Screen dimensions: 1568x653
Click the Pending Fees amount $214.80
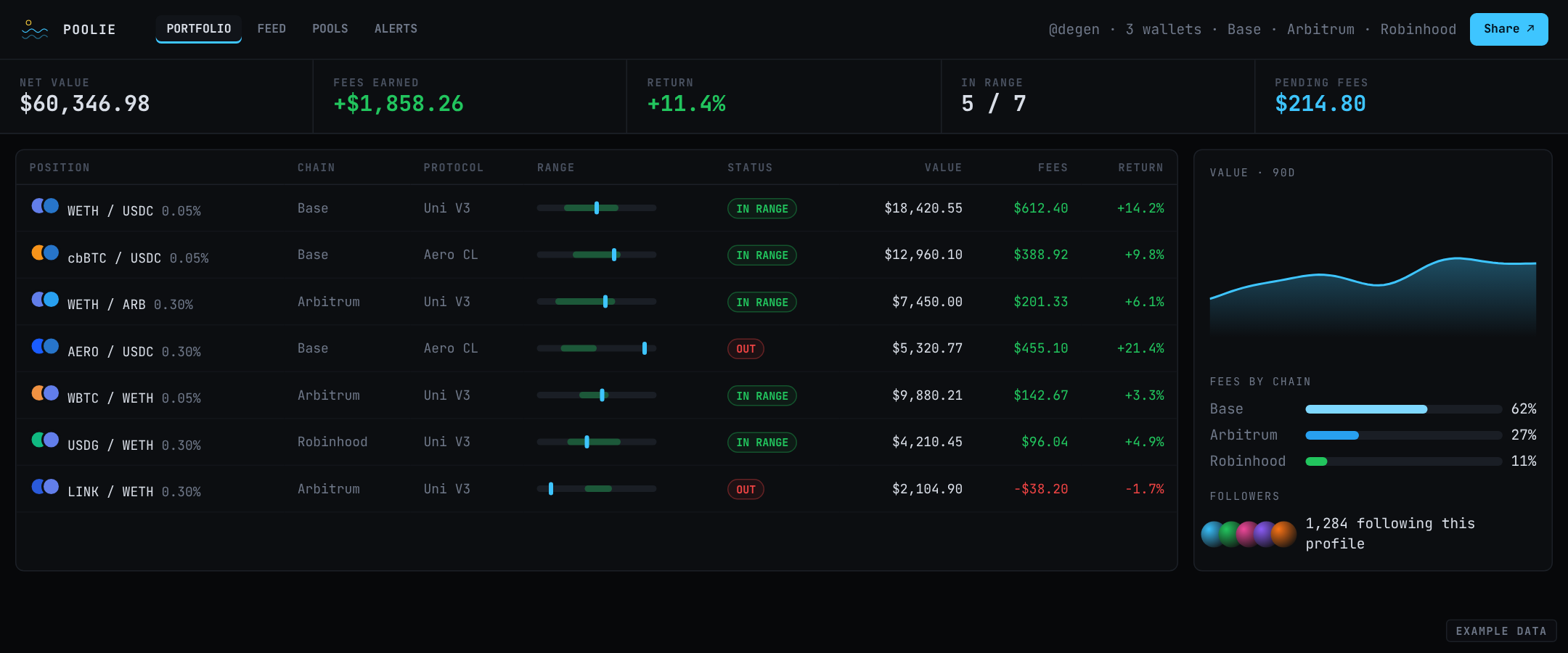1320,104
